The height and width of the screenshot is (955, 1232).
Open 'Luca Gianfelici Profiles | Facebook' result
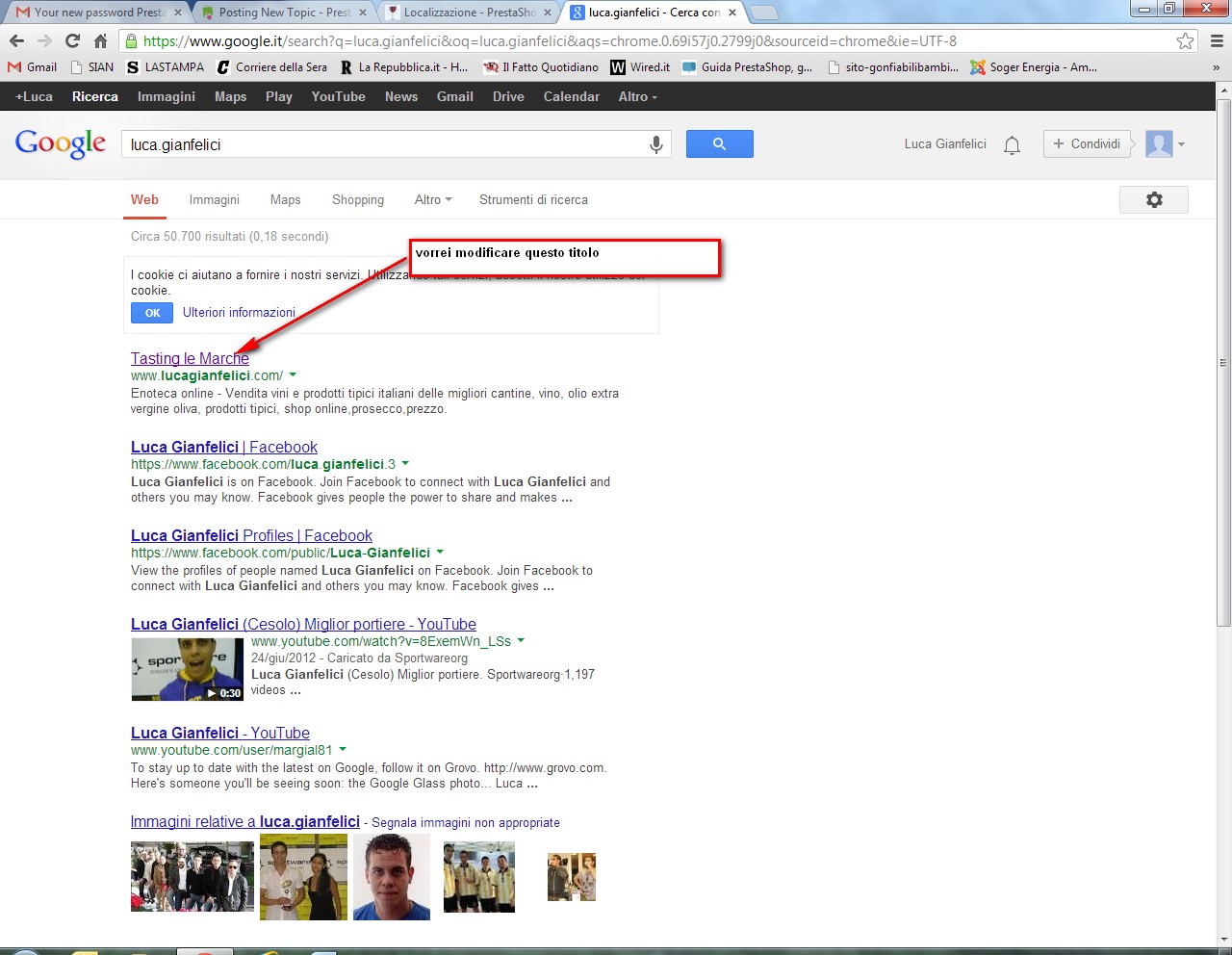tap(251, 535)
